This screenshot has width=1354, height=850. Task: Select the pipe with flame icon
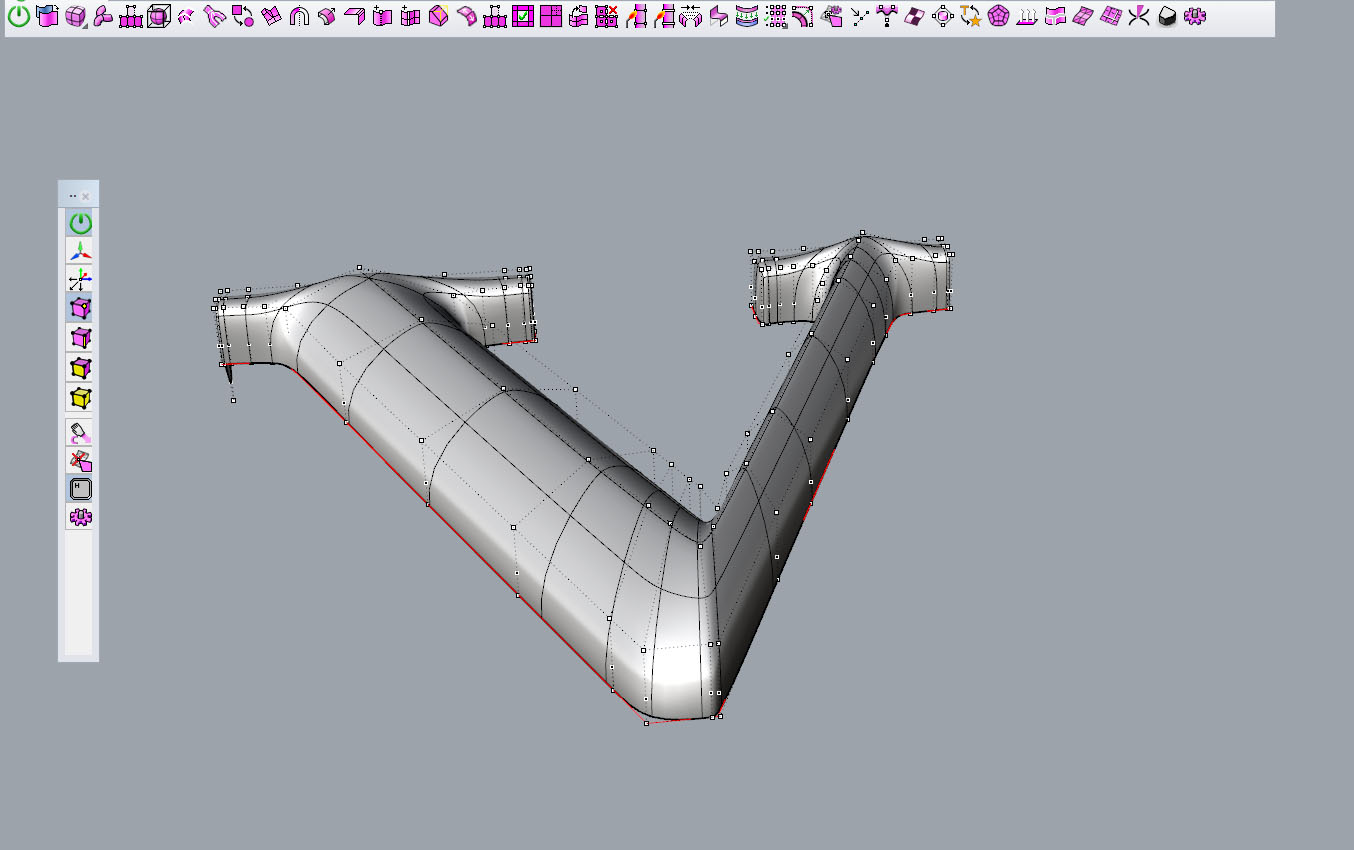point(635,16)
